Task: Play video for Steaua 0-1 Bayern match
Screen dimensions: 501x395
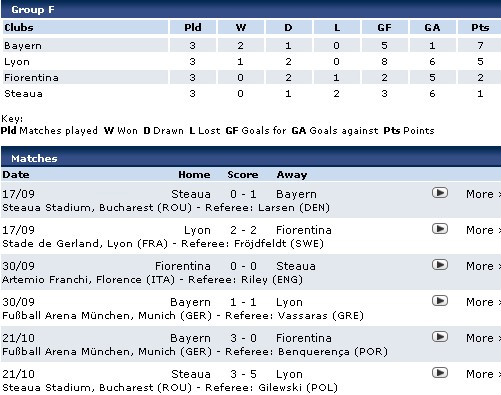Action: (x=440, y=193)
